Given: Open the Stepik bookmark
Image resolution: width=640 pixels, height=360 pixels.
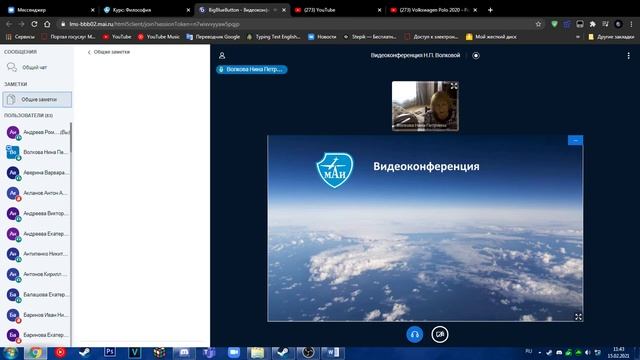Looking at the screenshot, I should (x=370, y=37).
